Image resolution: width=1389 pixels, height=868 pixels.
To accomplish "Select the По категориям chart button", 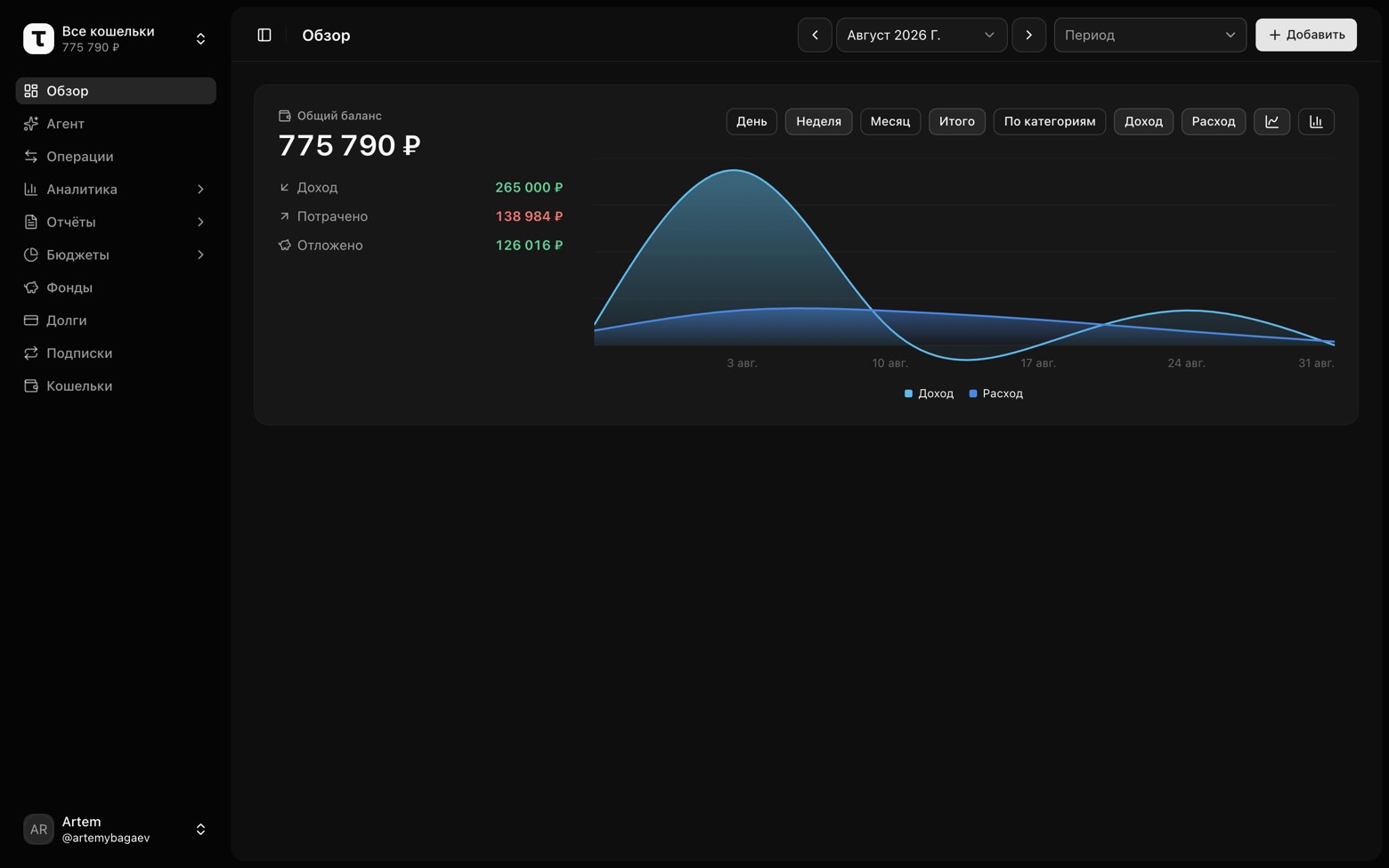I will coord(1050,122).
